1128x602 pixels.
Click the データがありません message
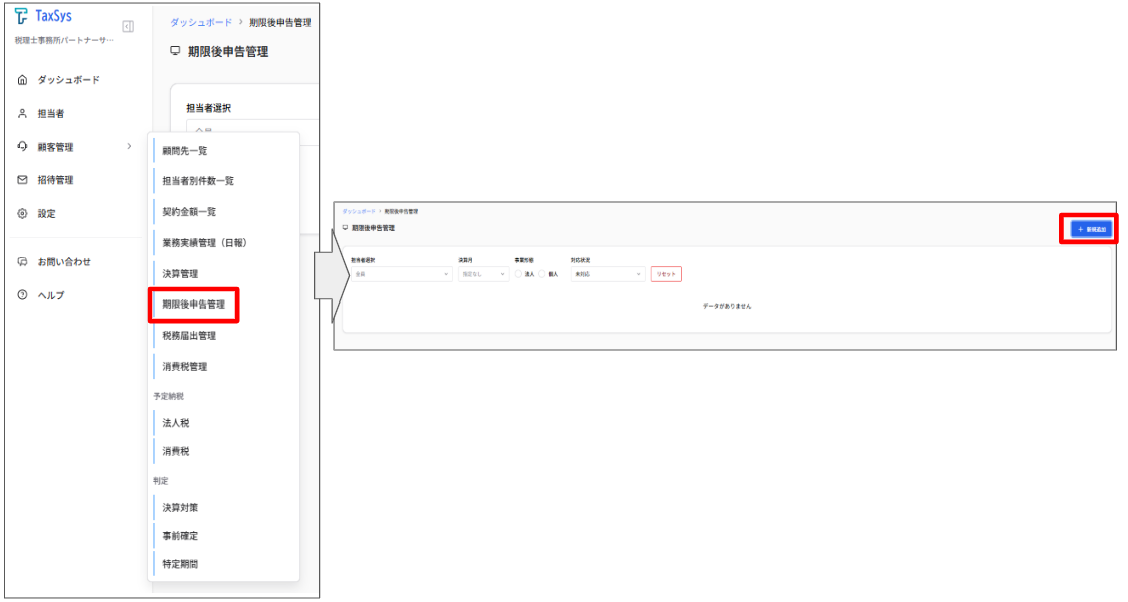coord(727,306)
